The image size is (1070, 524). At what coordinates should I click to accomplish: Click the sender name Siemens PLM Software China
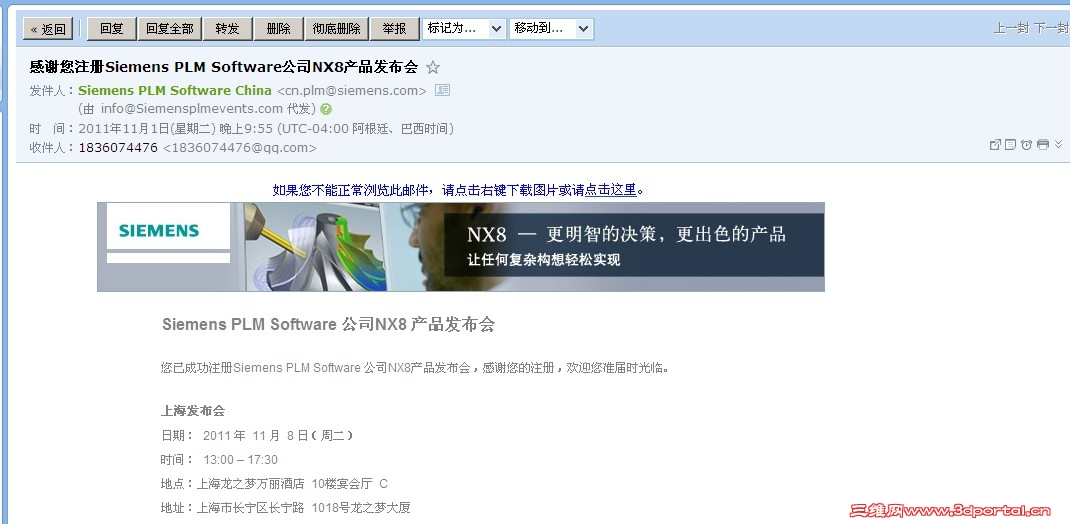tap(175, 90)
